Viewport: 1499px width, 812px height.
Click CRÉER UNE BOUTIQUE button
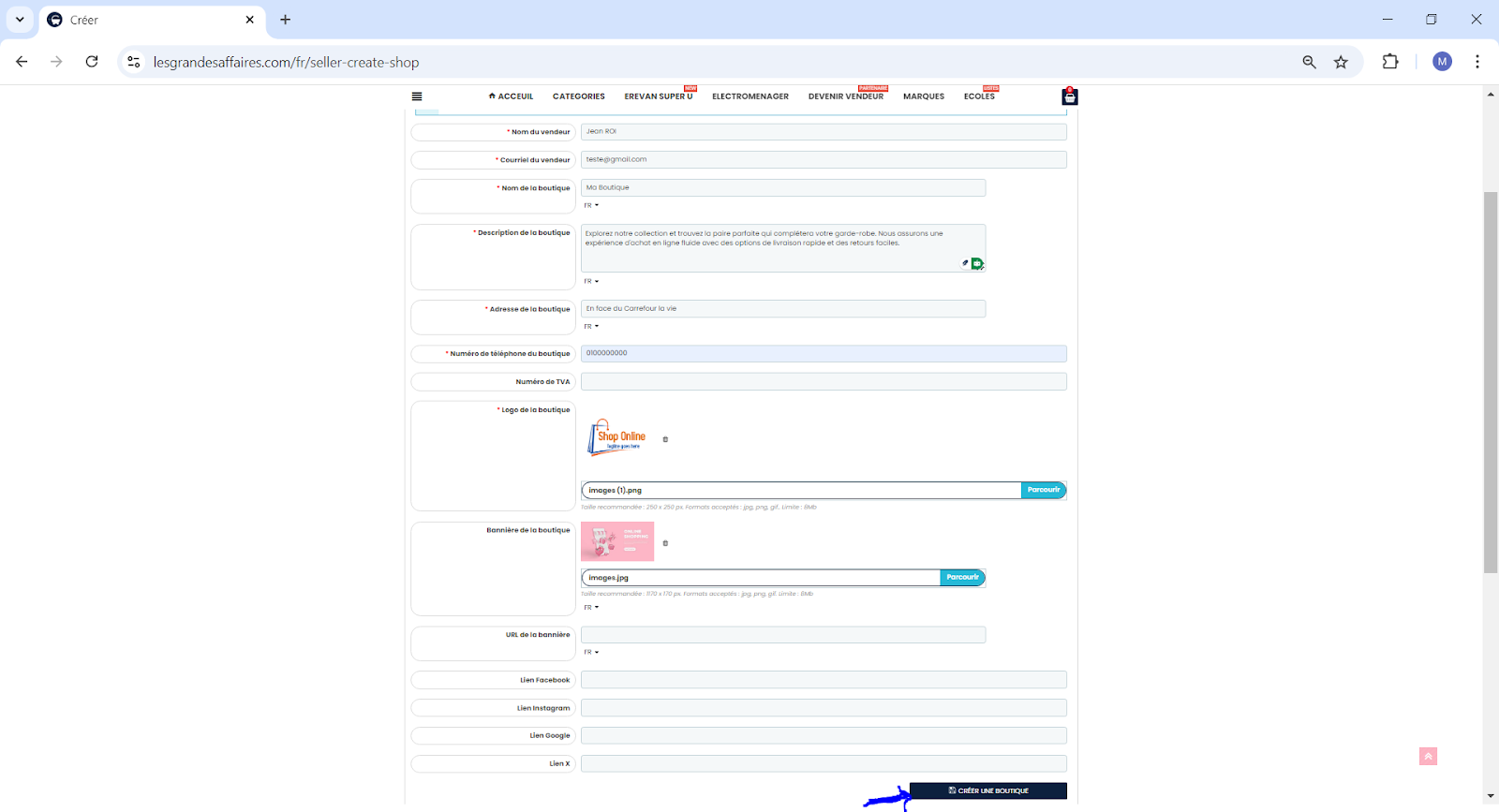tap(988, 790)
